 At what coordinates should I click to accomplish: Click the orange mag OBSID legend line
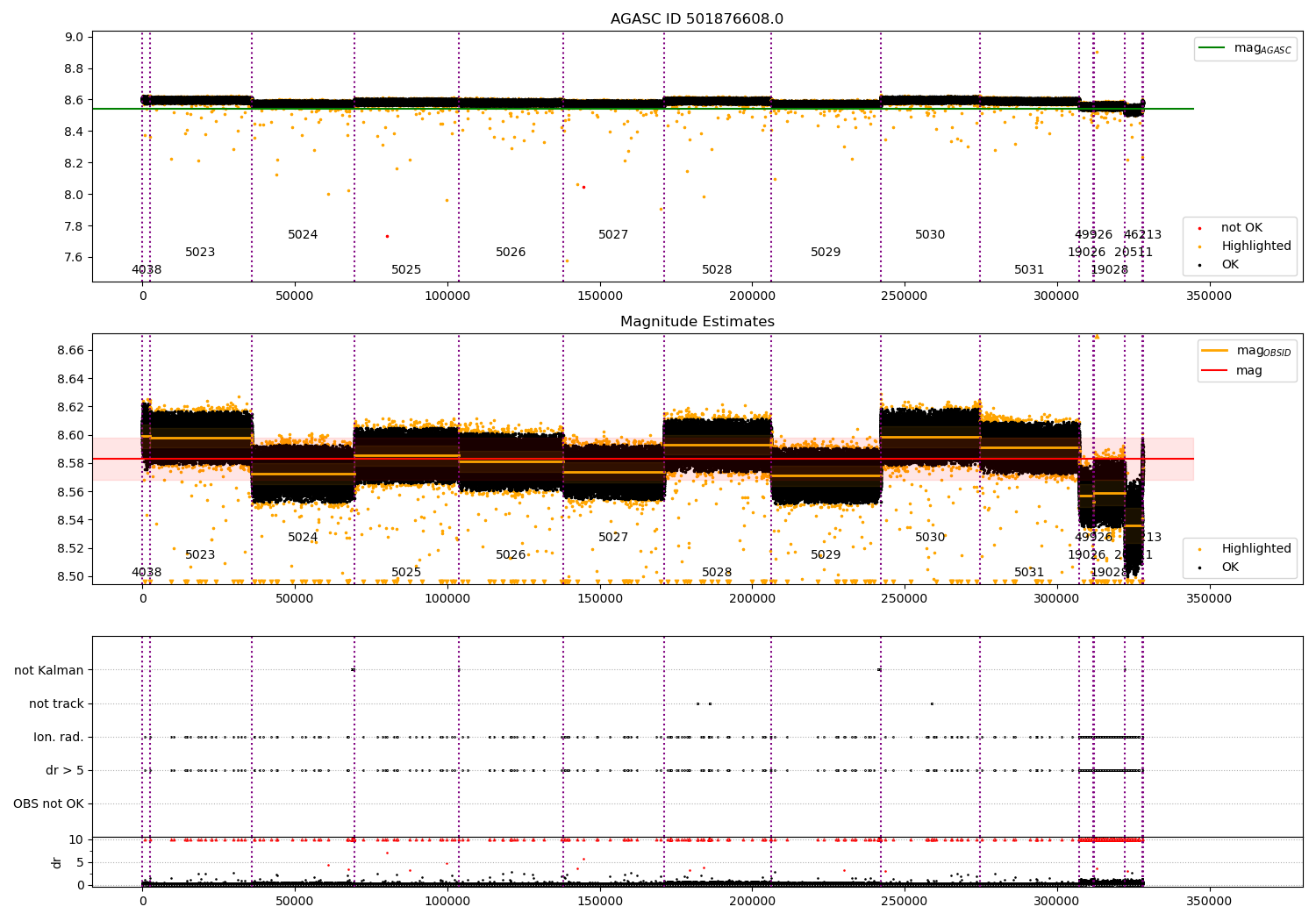[1215, 351]
